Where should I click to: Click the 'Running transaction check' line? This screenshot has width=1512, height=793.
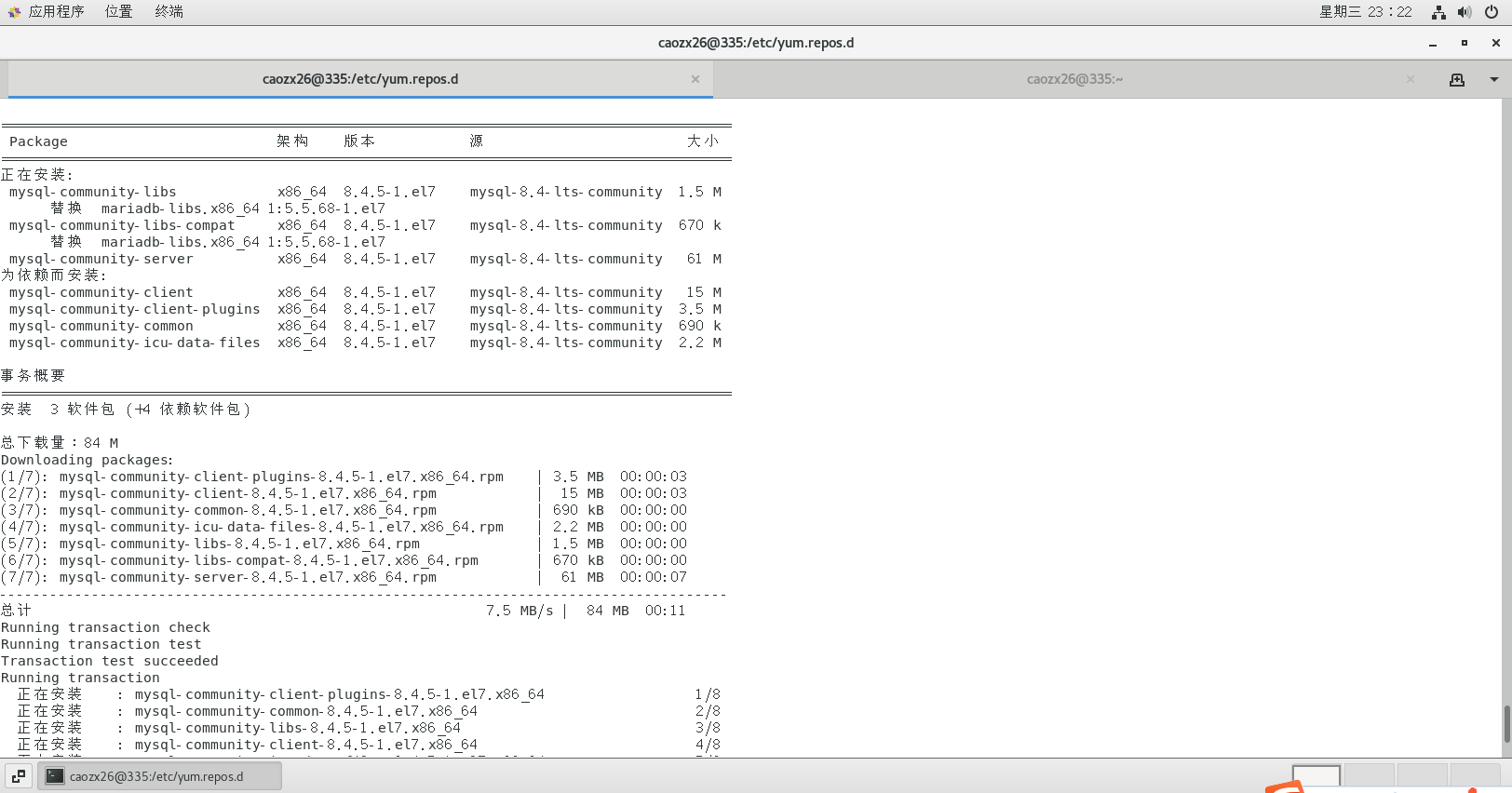105,627
